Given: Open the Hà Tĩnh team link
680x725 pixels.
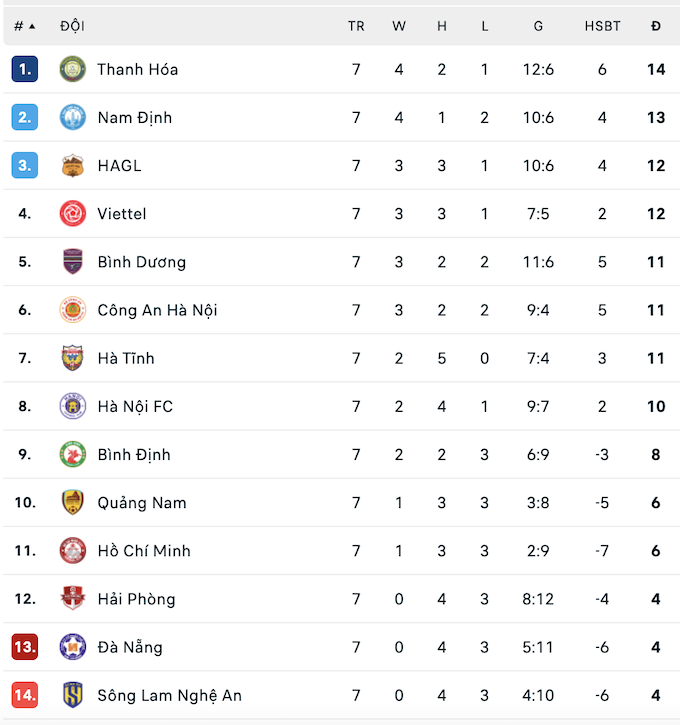Looking at the screenshot, I should 126,358.
